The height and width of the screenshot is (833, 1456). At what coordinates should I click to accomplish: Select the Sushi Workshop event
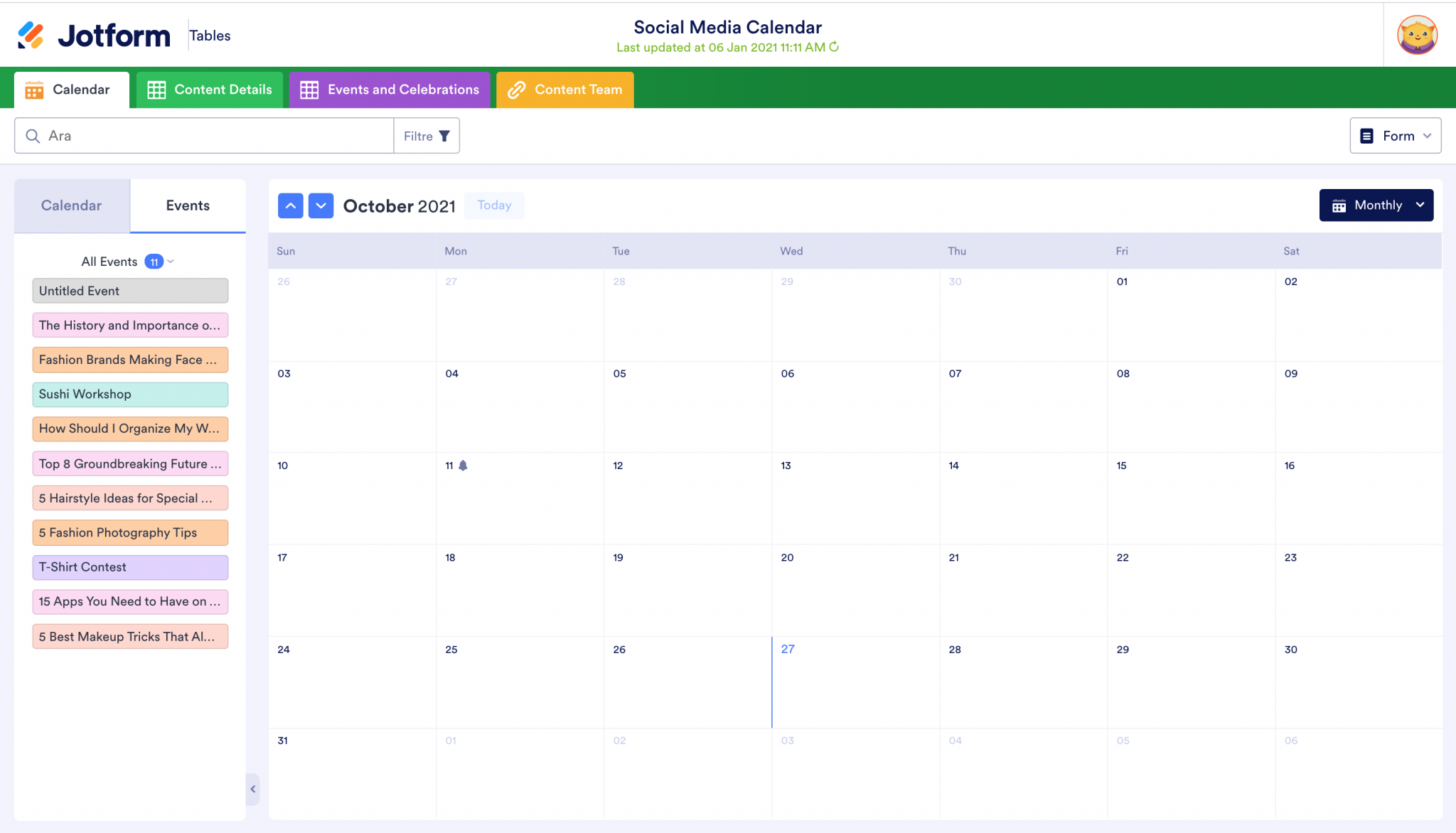[130, 394]
